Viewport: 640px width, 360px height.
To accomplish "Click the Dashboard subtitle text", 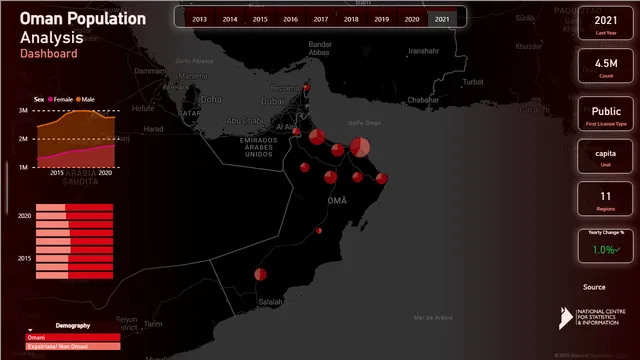I will click(49, 53).
